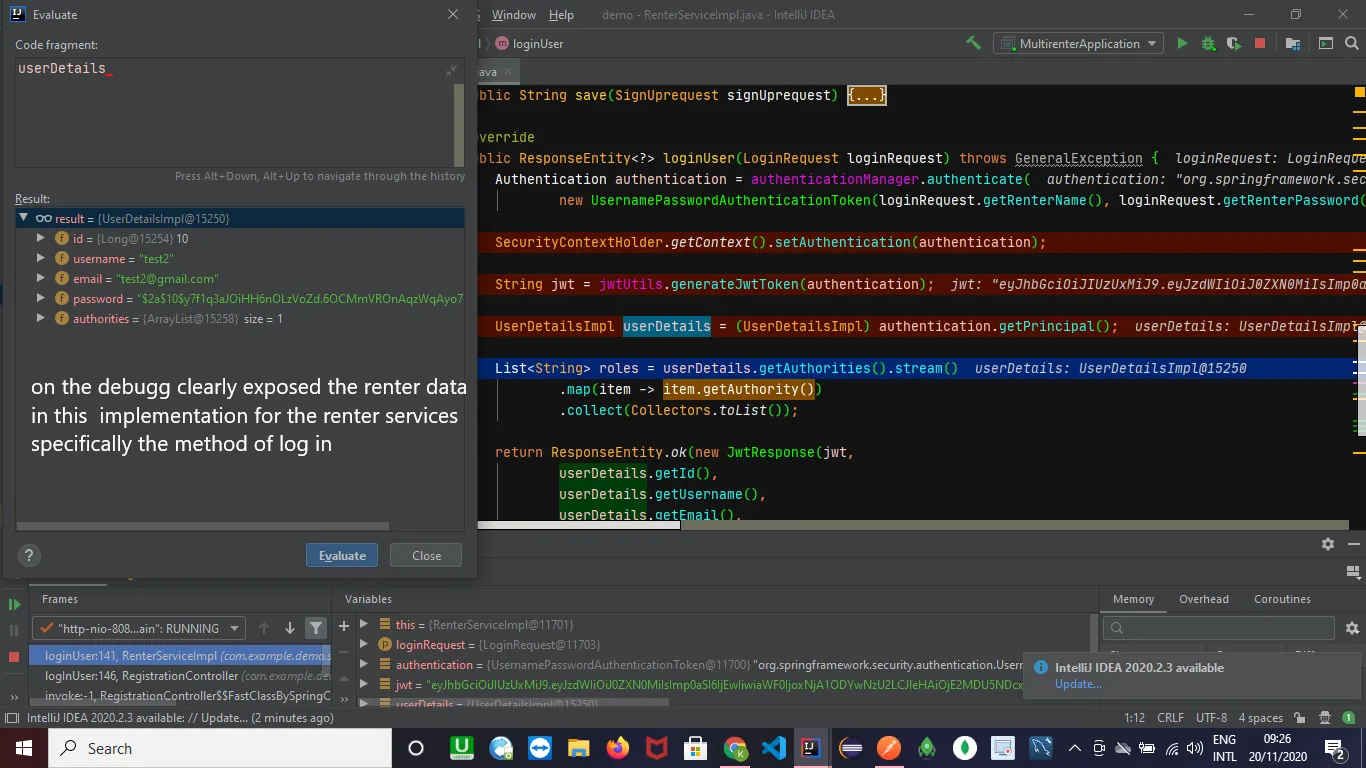Stop debug session red square in debug panel
This screenshot has height=768, width=1366.
(14, 657)
